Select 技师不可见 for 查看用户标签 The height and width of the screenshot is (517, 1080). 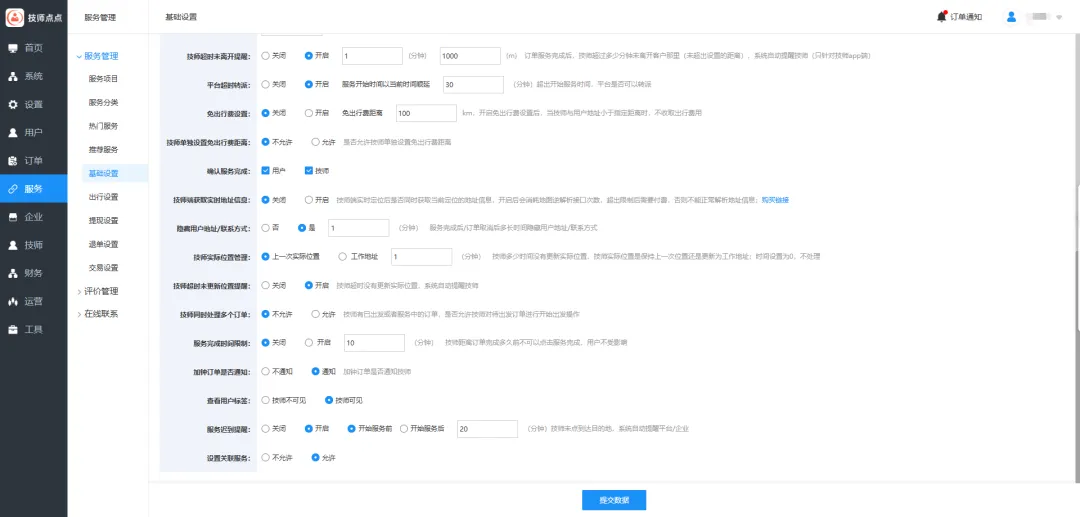(x=265, y=400)
